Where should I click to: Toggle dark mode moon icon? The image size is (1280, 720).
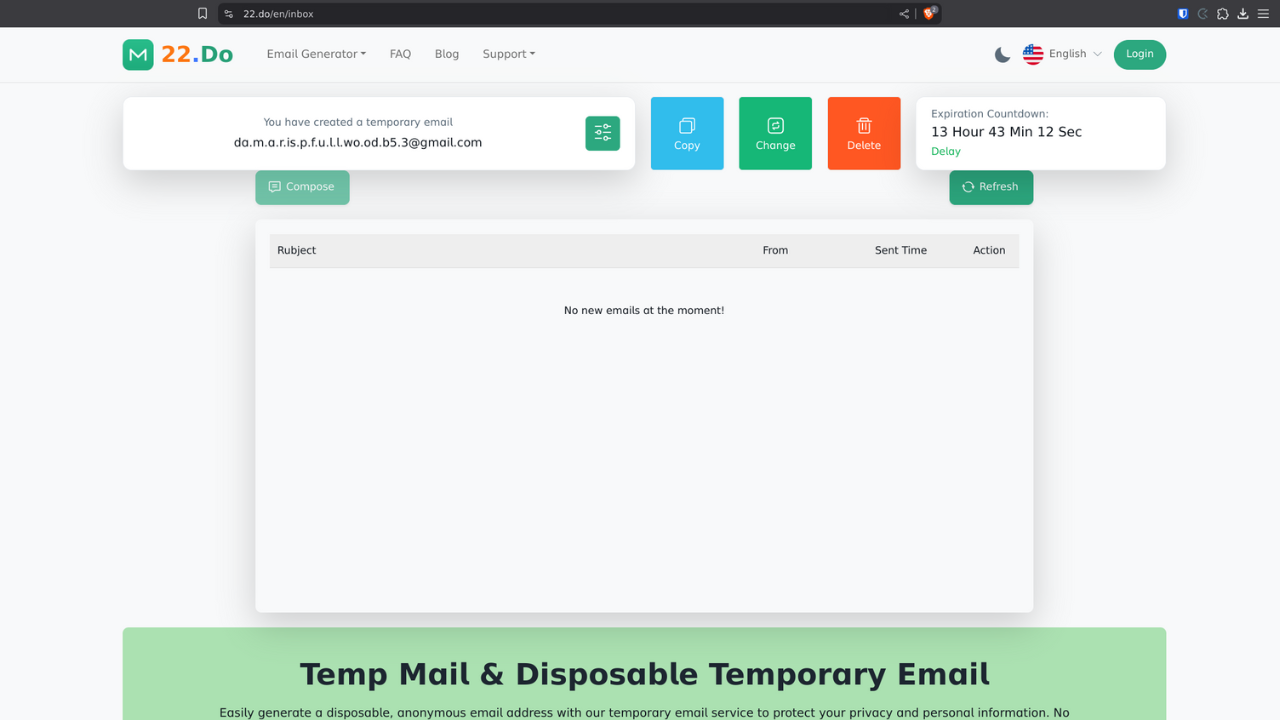(x=1002, y=55)
